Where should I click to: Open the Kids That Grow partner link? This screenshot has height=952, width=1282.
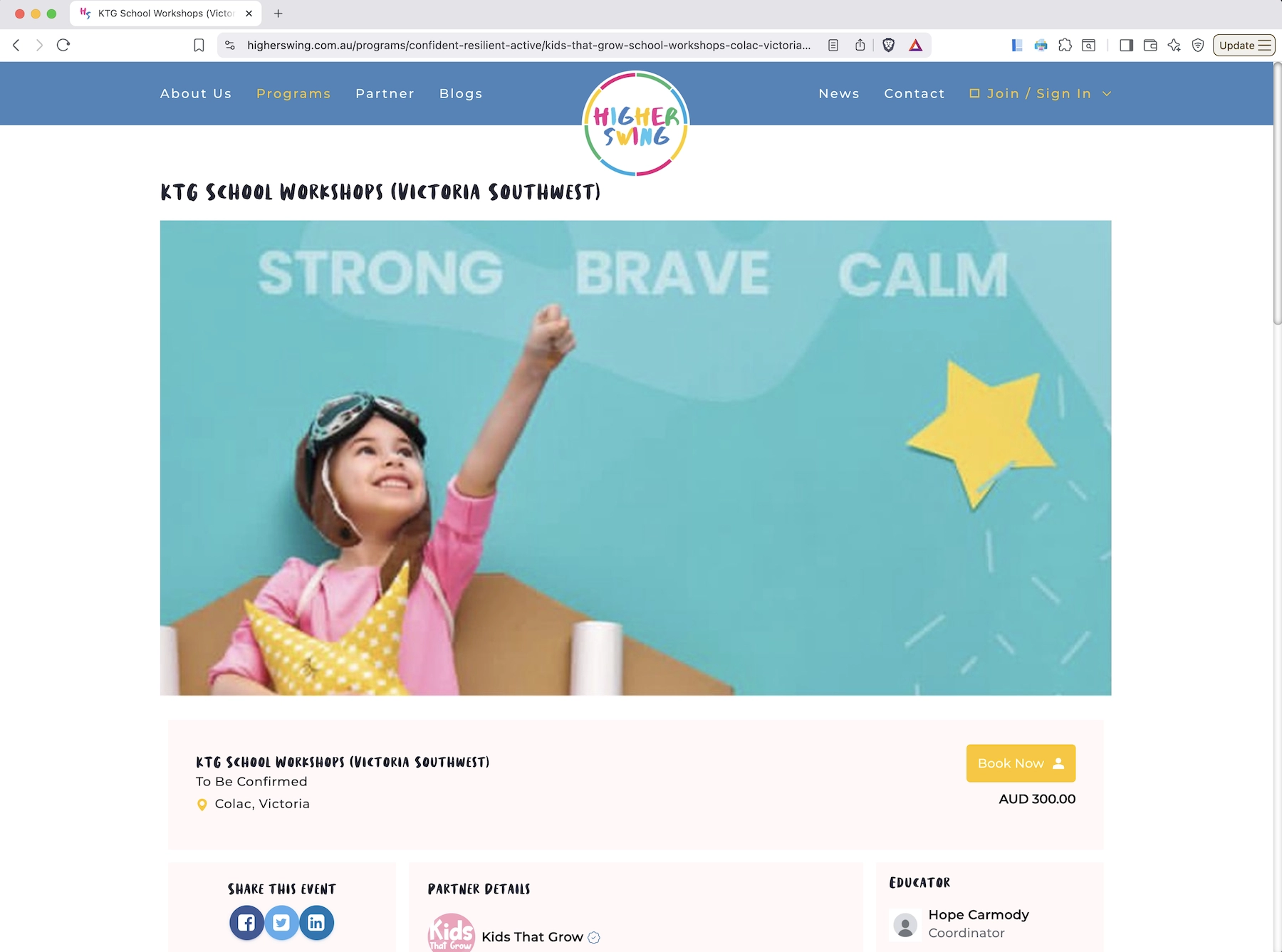point(532,937)
